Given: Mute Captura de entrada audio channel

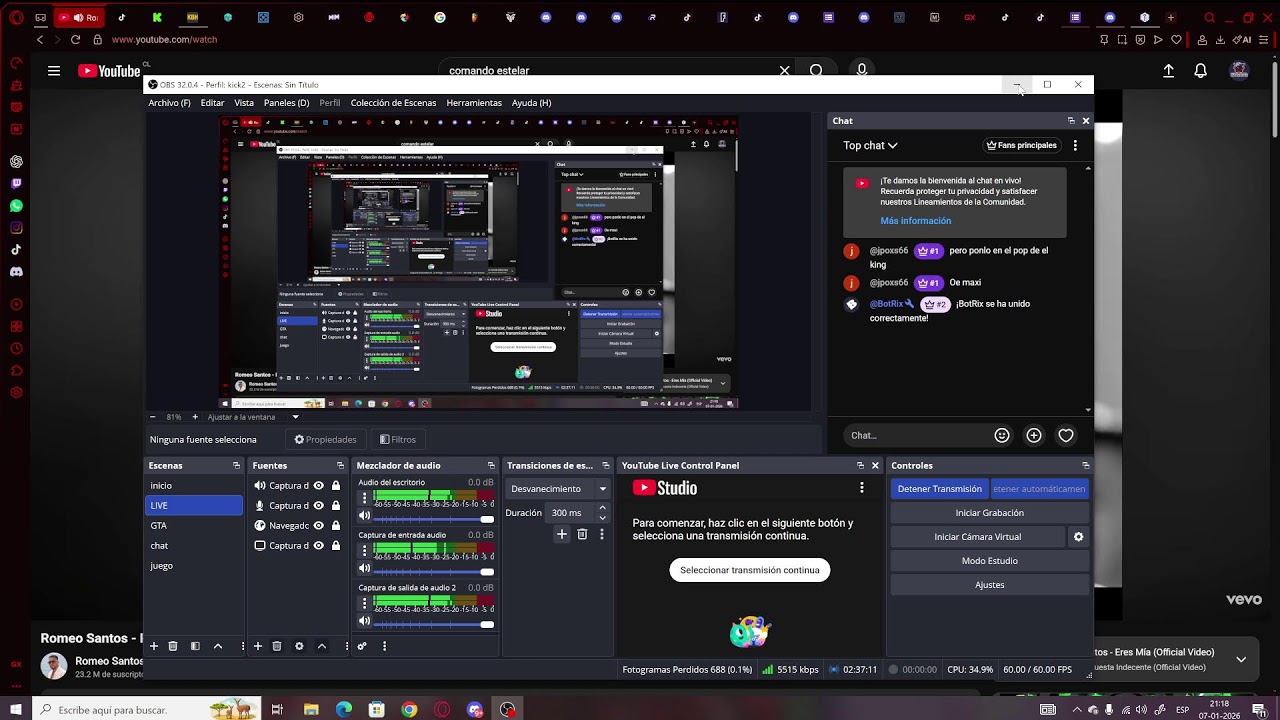Looking at the screenshot, I should (x=365, y=568).
